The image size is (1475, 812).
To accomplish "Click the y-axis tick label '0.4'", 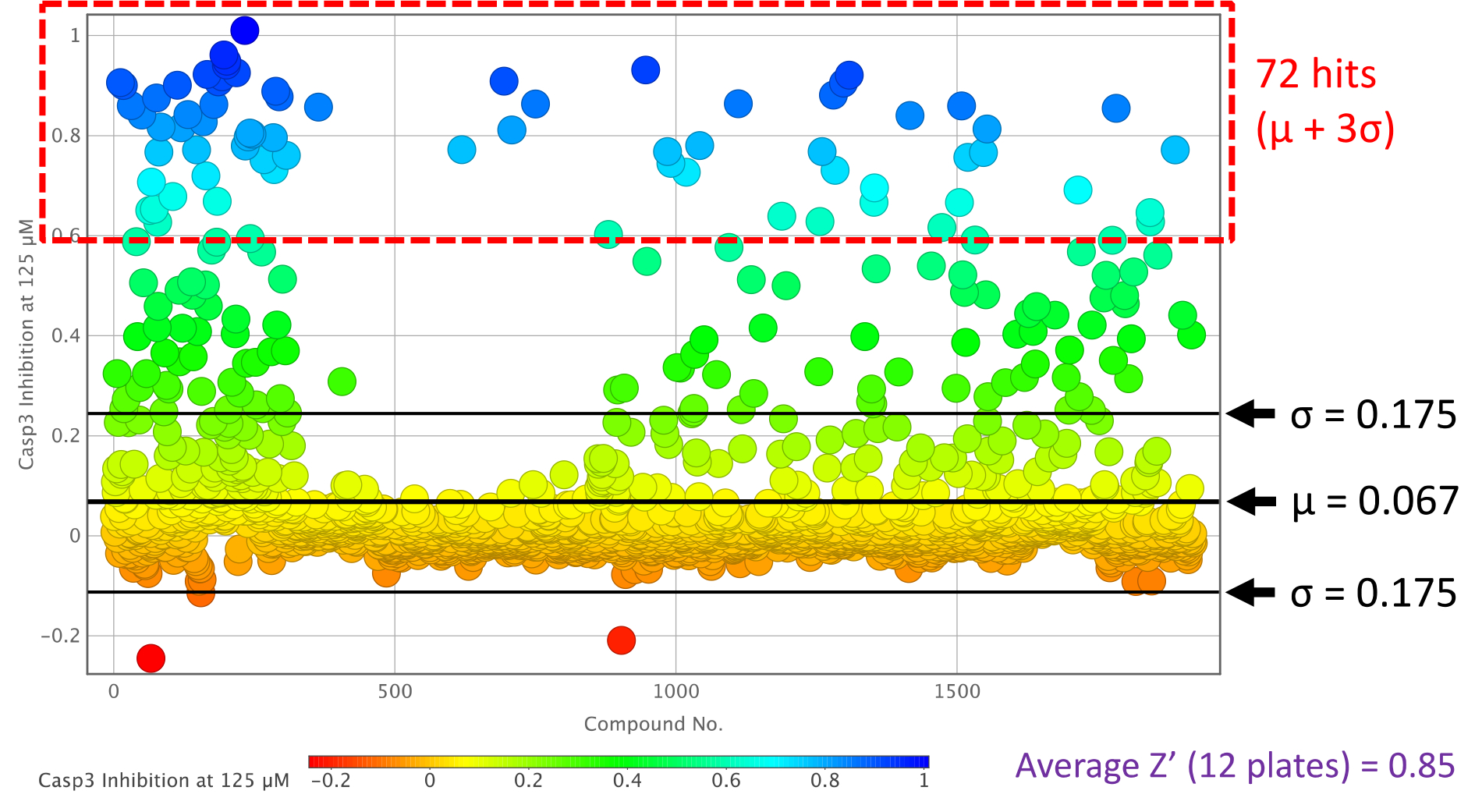I will click(66, 335).
